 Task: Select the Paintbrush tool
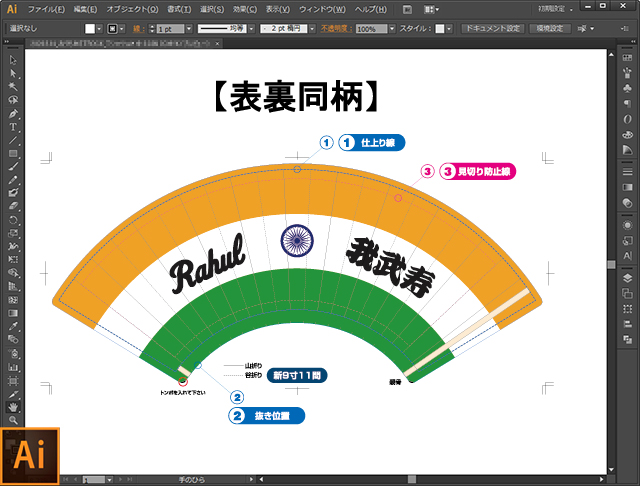pos(13,166)
